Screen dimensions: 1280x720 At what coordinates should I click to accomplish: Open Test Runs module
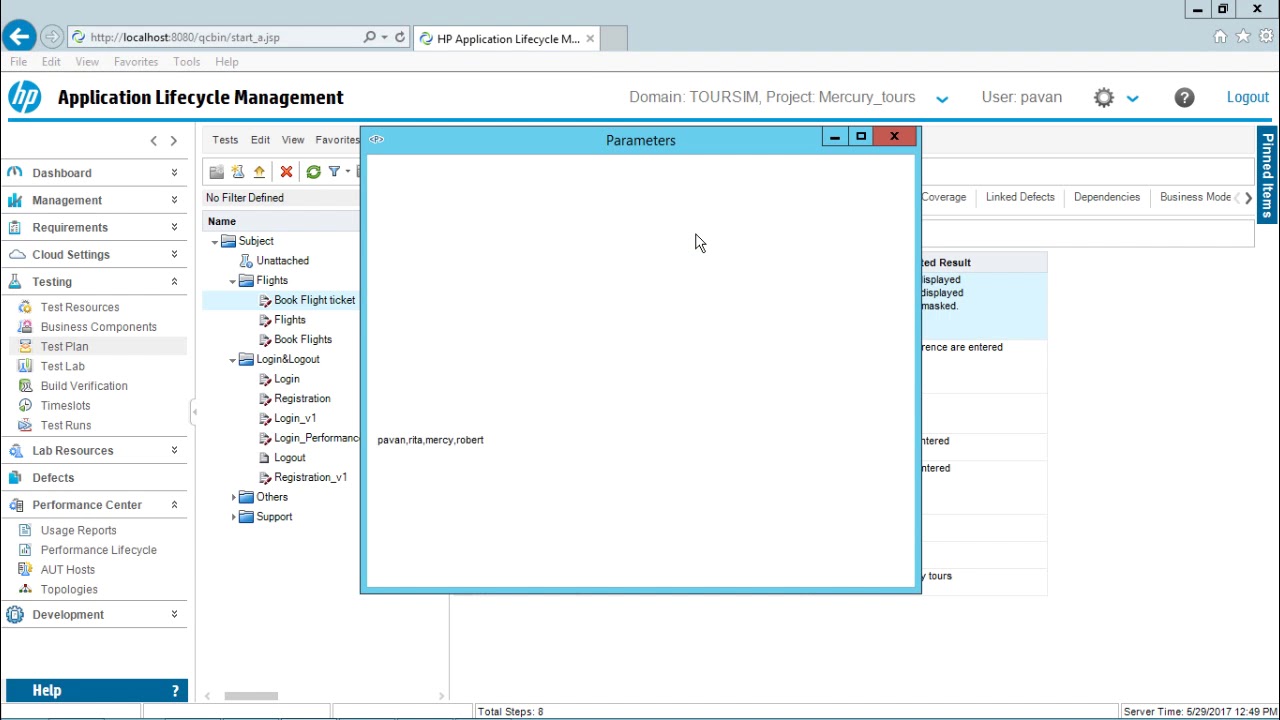point(65,425)
